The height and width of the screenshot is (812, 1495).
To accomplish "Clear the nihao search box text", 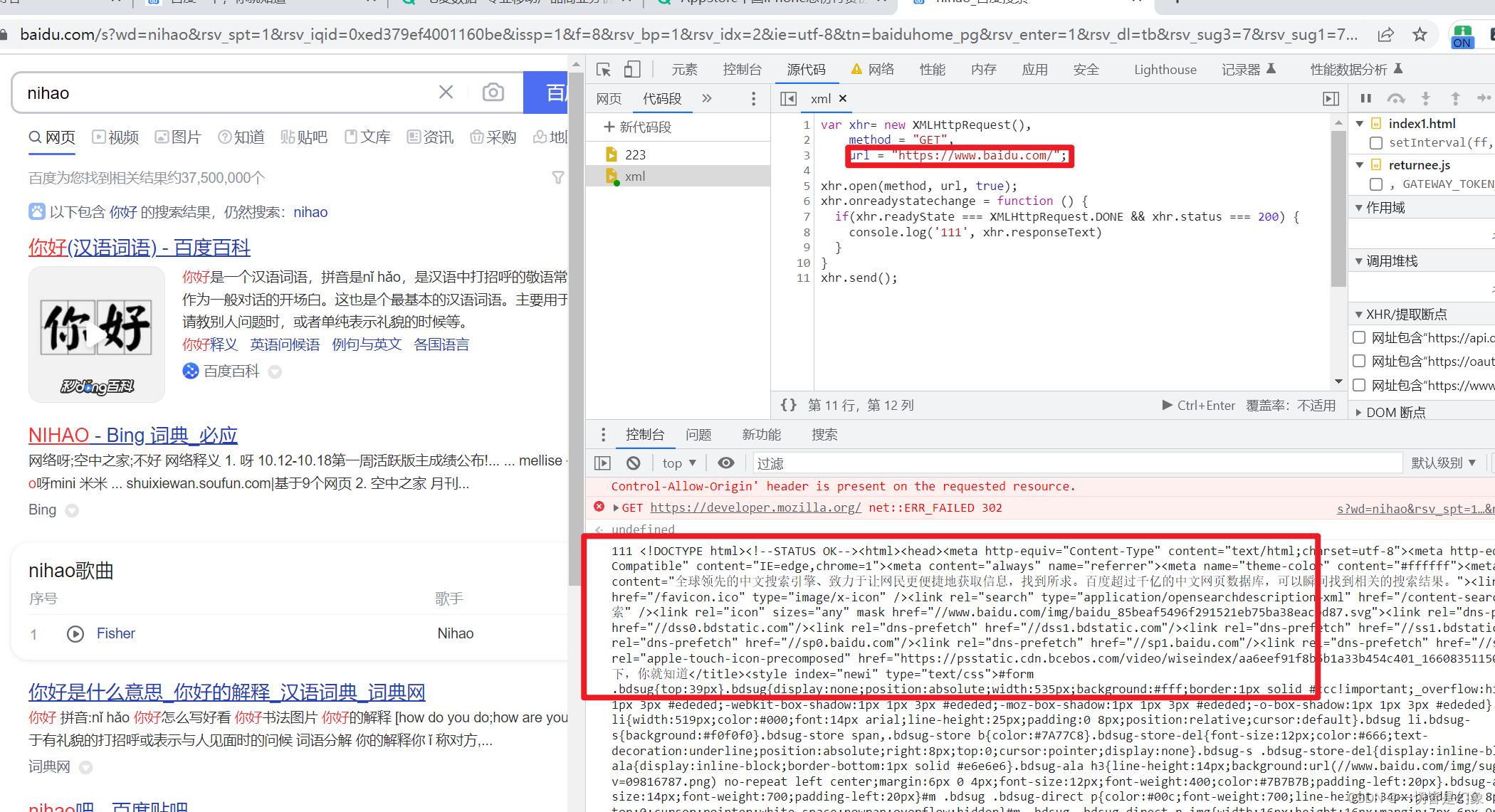I will pyautogui.click(x=446, y=93).
